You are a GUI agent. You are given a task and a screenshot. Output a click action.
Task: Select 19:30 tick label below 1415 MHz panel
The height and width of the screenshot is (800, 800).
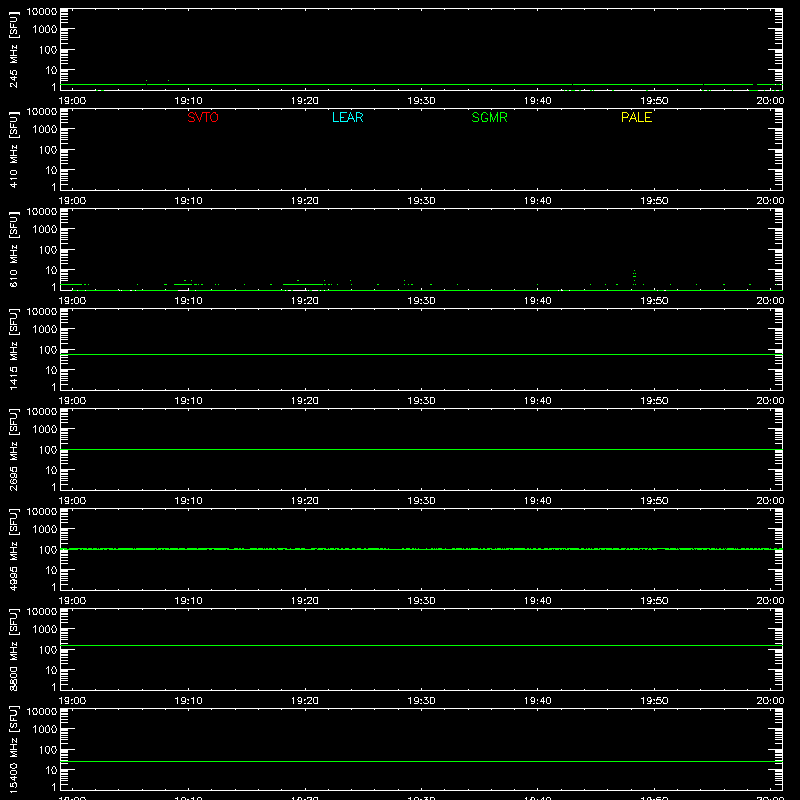point(421,401)
